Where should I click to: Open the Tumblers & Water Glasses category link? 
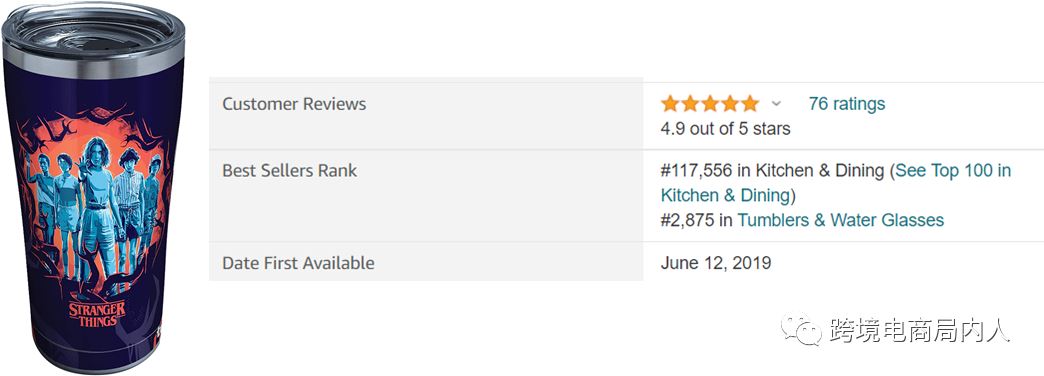tap(840, 220)
